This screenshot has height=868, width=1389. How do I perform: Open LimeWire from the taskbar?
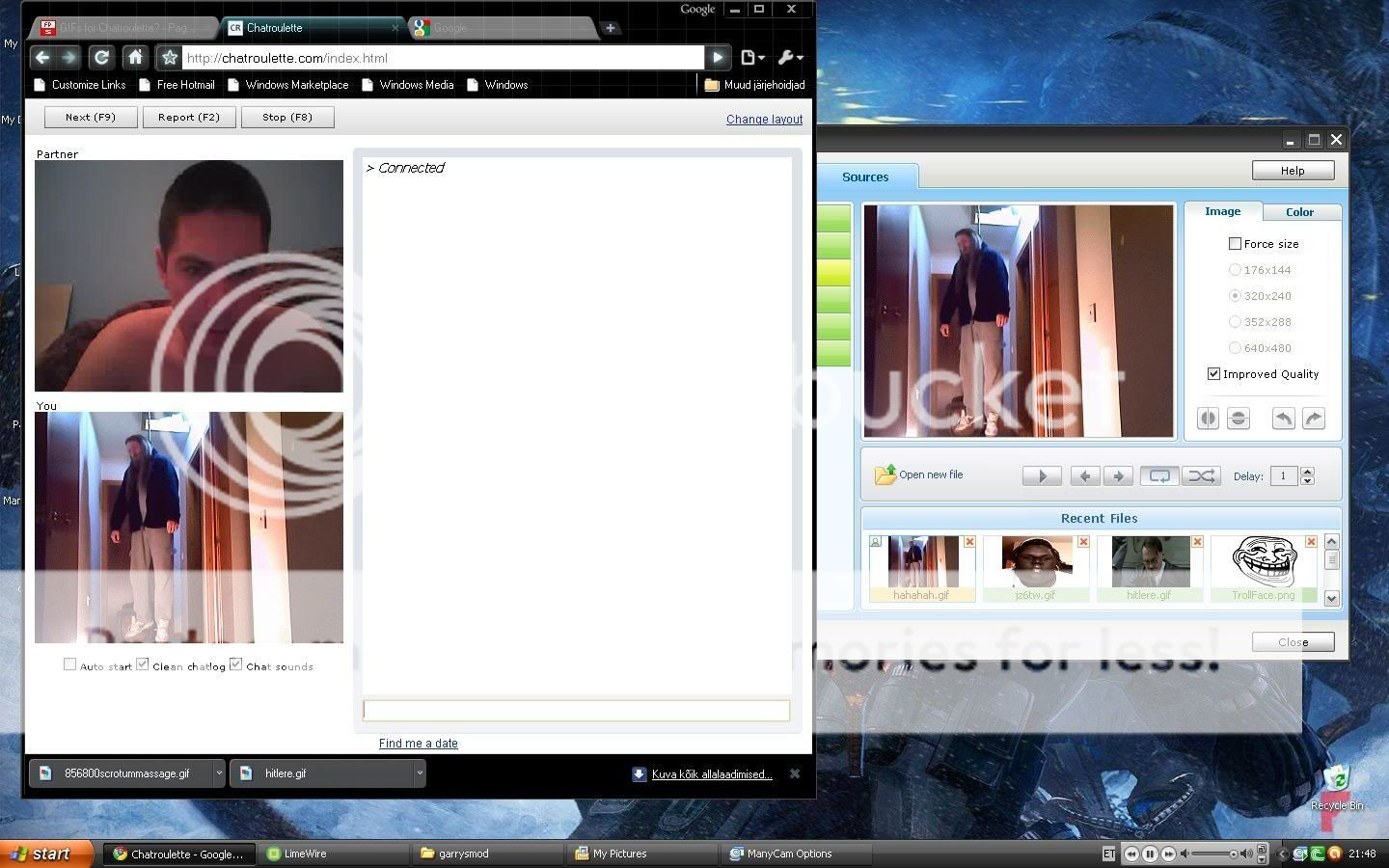333,854
